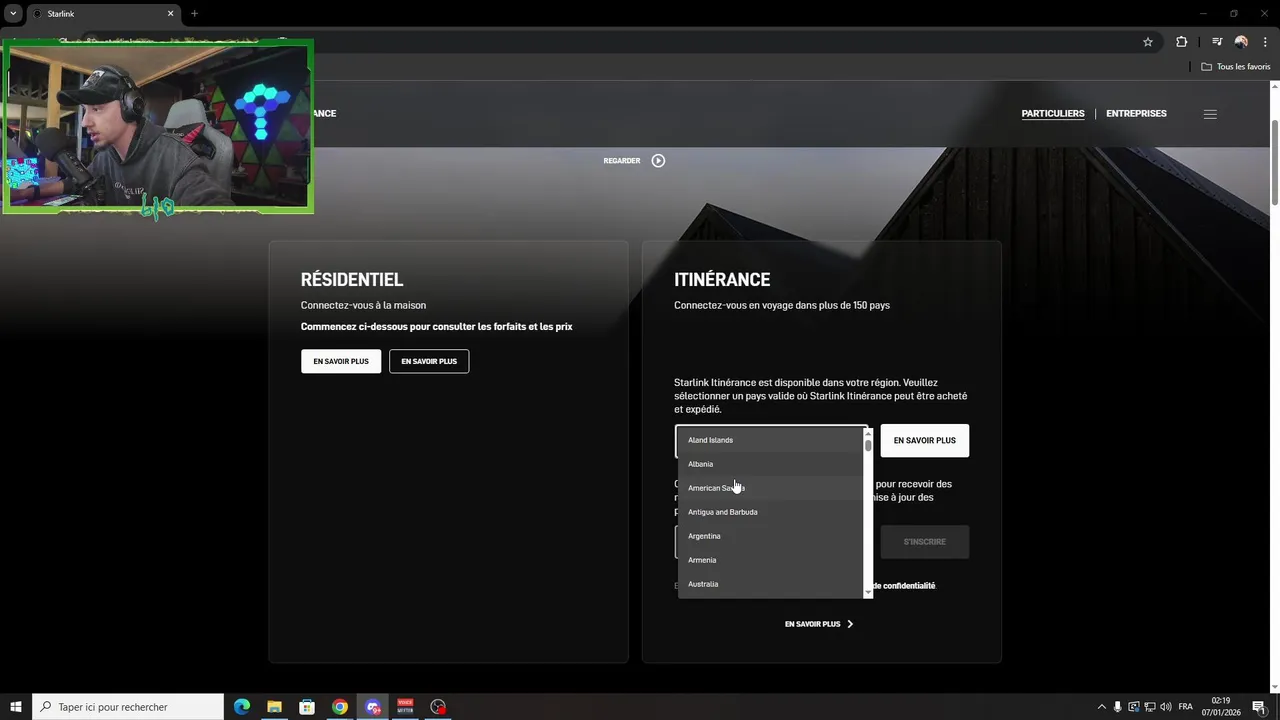Viewport: 1280px width, 720px height.
Task: Open Microsoft Store from the taskbar
Action: [307, 707]
